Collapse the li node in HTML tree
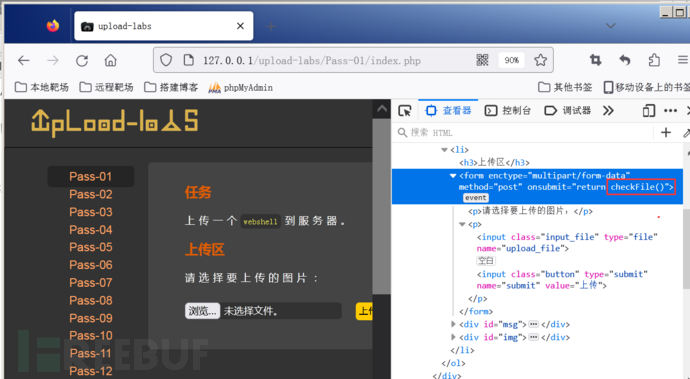 [444, 150]
